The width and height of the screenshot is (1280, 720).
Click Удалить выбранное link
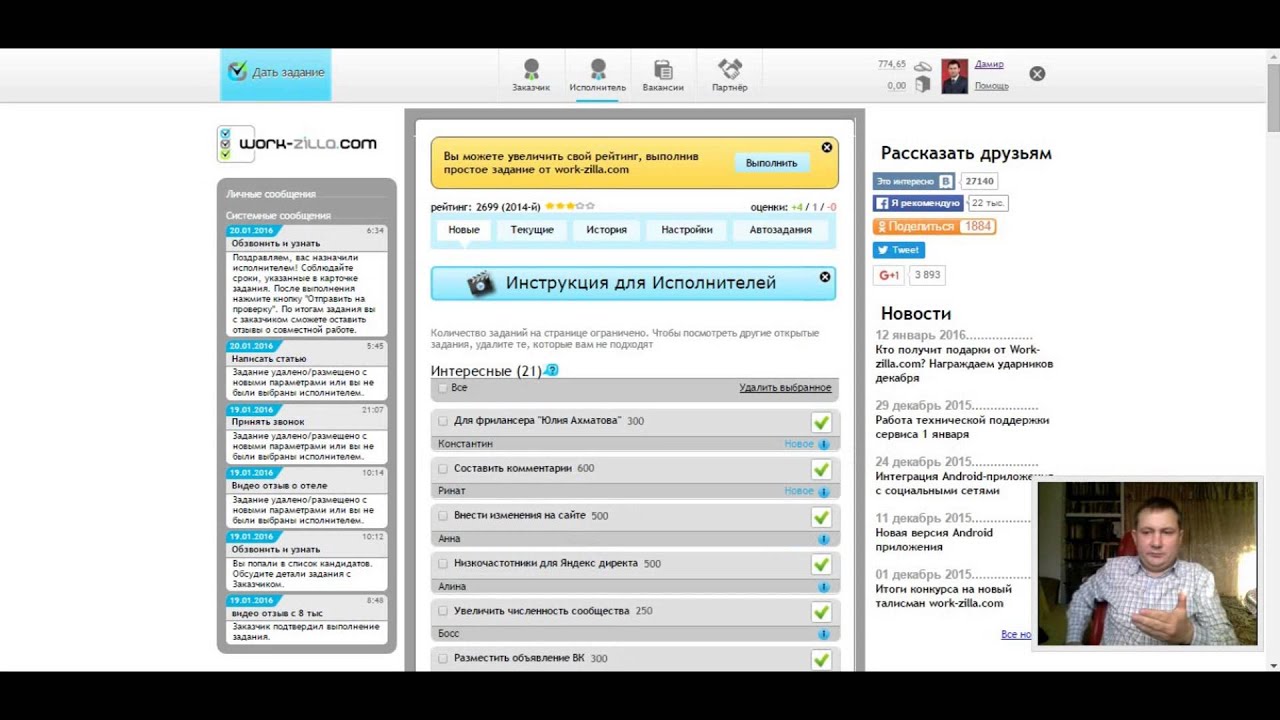[x=785, y=388]
